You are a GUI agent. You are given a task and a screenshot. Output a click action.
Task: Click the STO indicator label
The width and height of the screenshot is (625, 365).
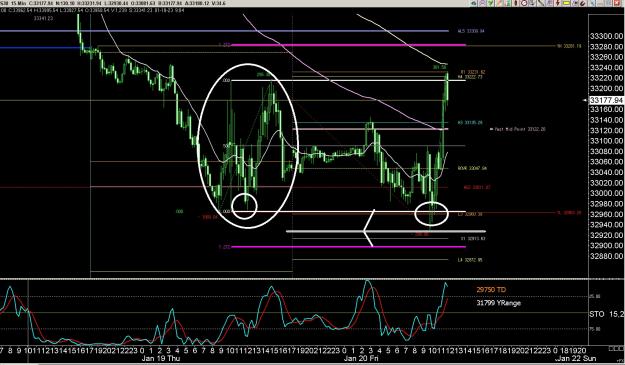pyautogui.click(x=597, y=314)
